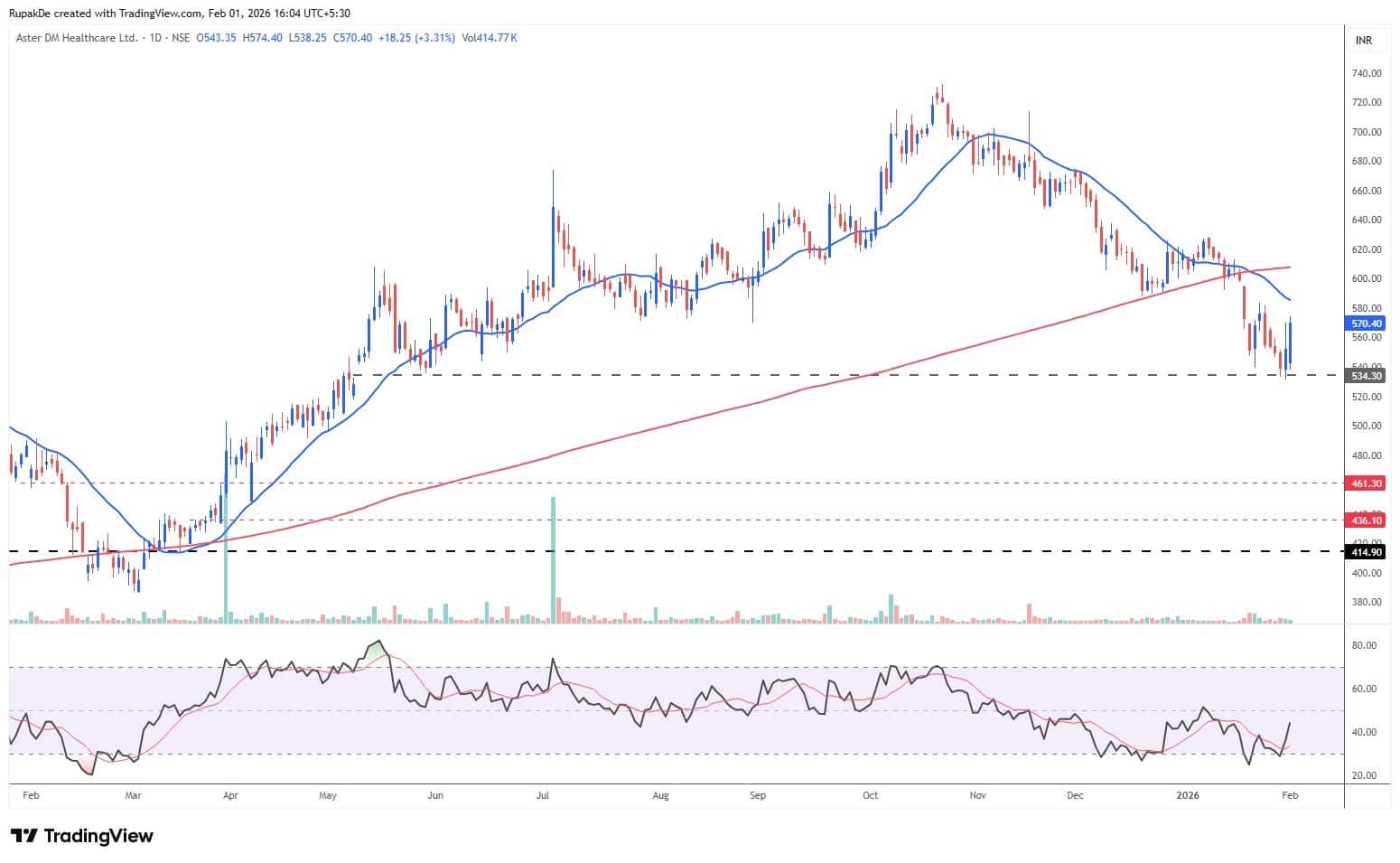Screen dimensions: 1400x863
Task: Click the red 461.30 price level tag
Action: pos(1367,483)
